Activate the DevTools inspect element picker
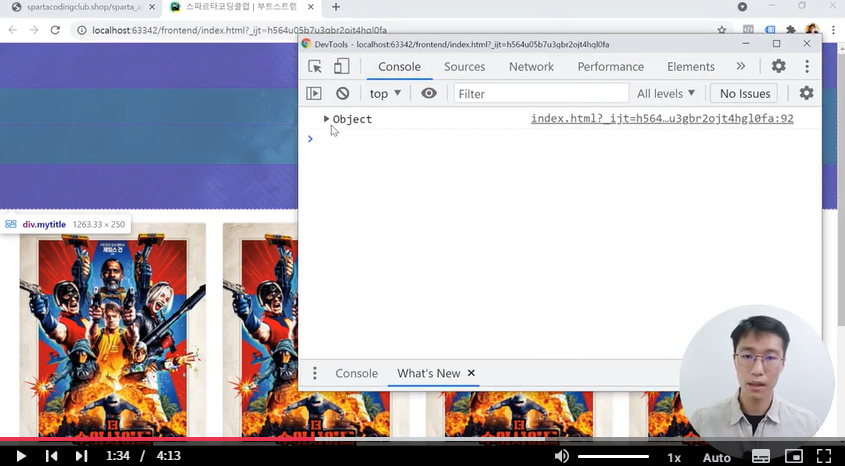845x466 pixels. [x=315, y=66]
